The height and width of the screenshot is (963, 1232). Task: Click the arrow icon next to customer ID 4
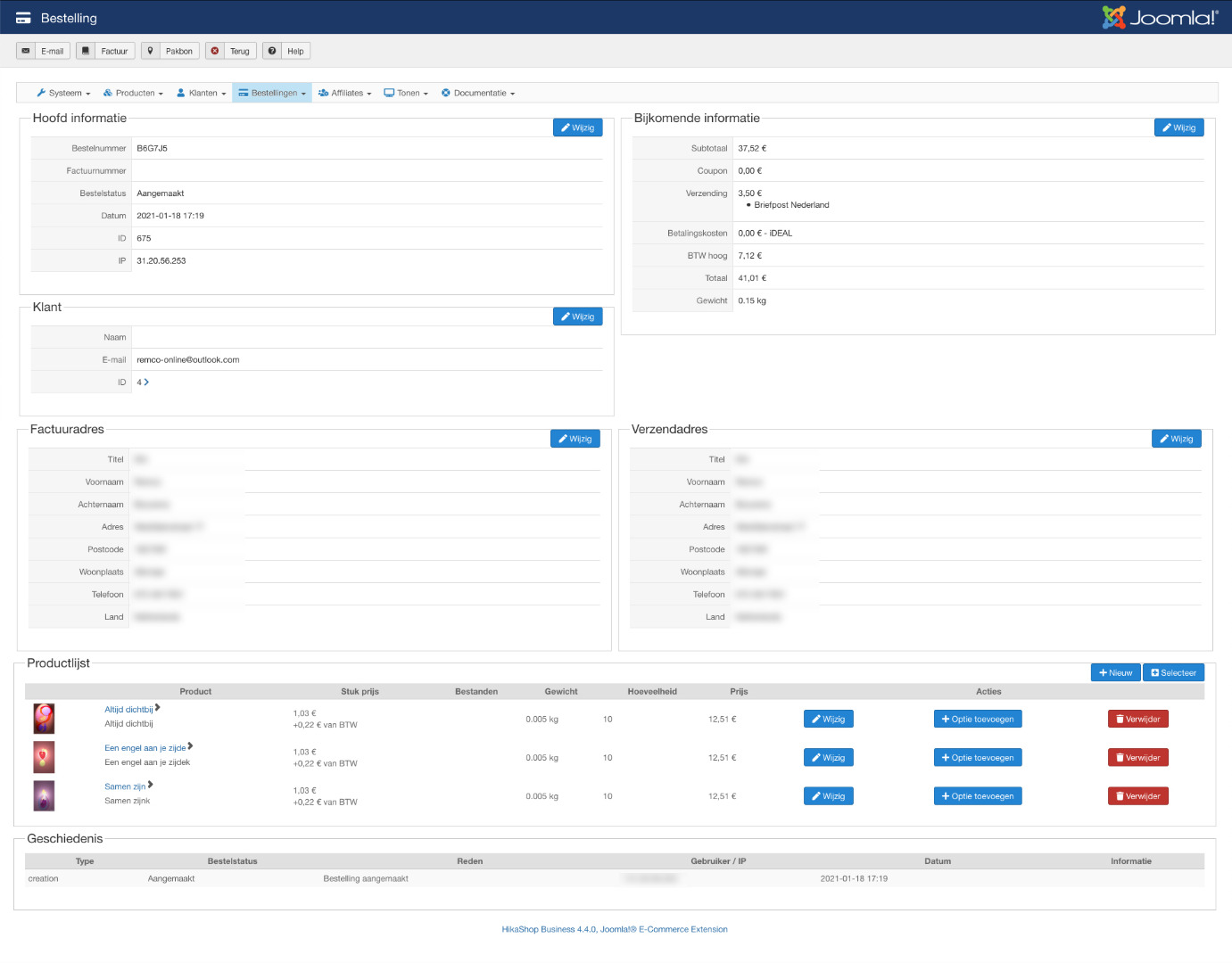[146, 383]
